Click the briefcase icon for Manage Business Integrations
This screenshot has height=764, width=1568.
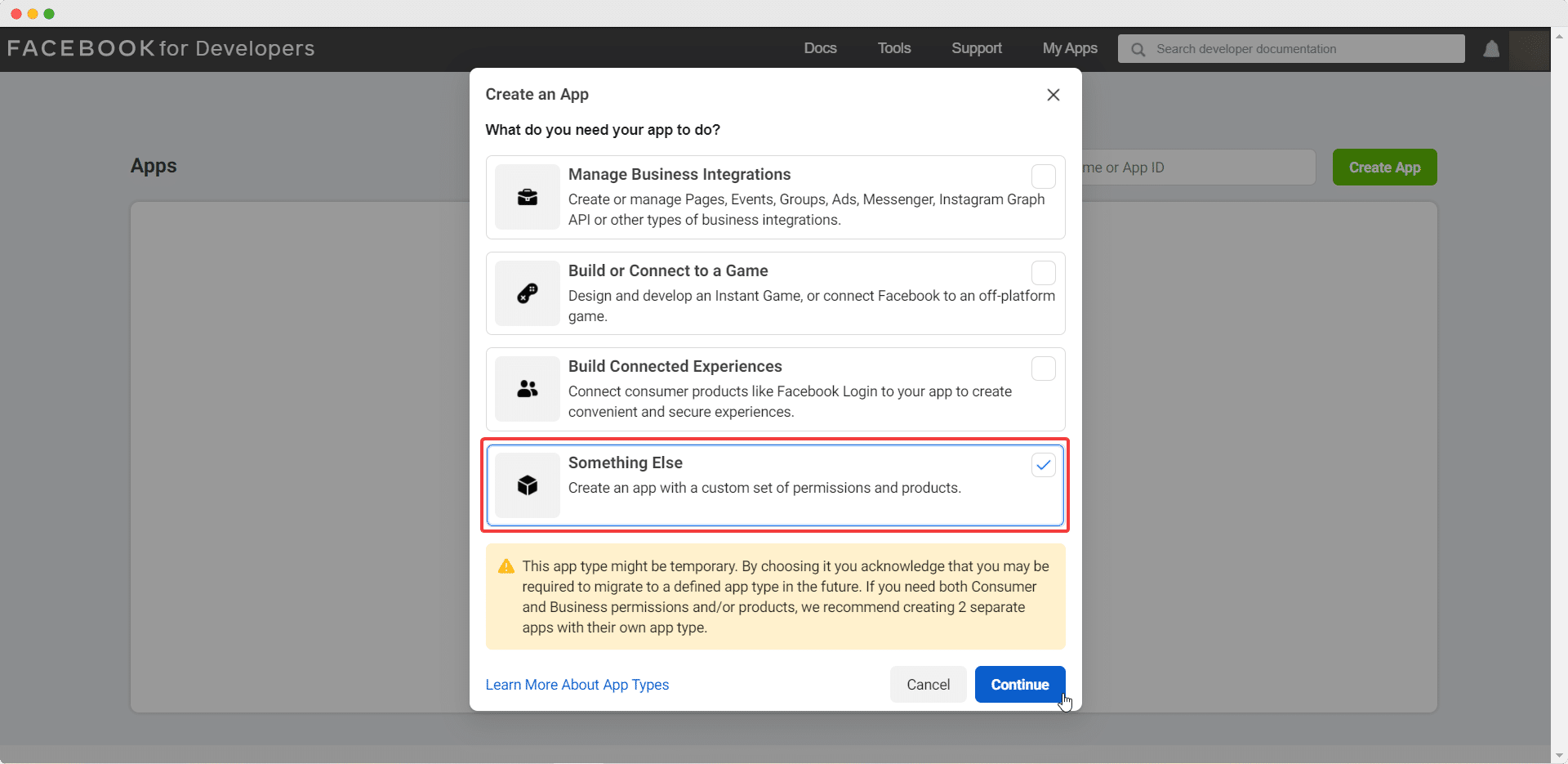tap(528, 197)
